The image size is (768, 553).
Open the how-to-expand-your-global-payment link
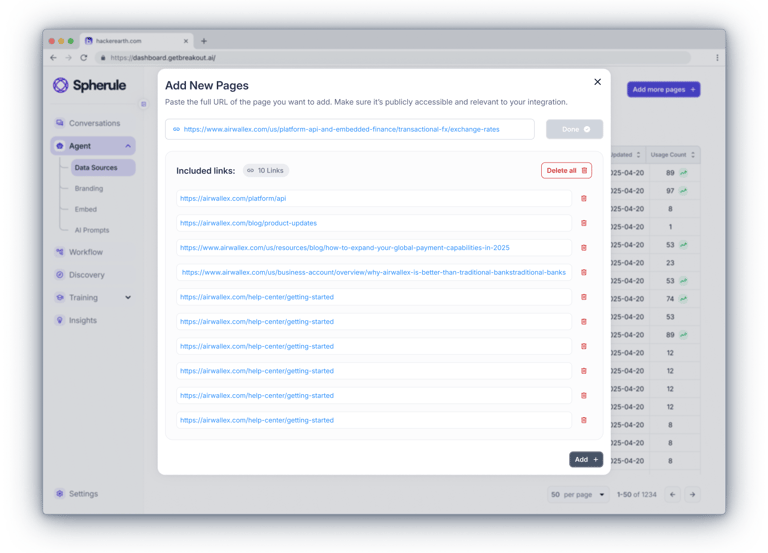tap(344, 247)
